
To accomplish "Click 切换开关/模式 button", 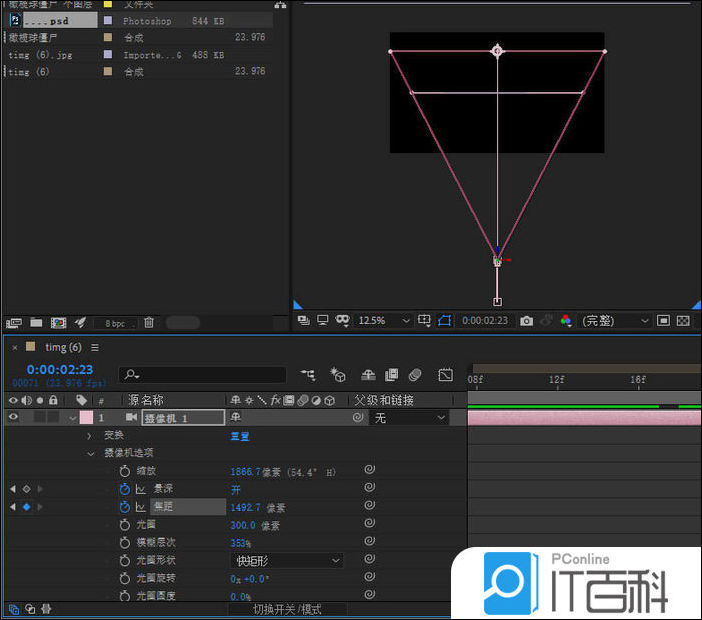I will click(x=287, y=609).
